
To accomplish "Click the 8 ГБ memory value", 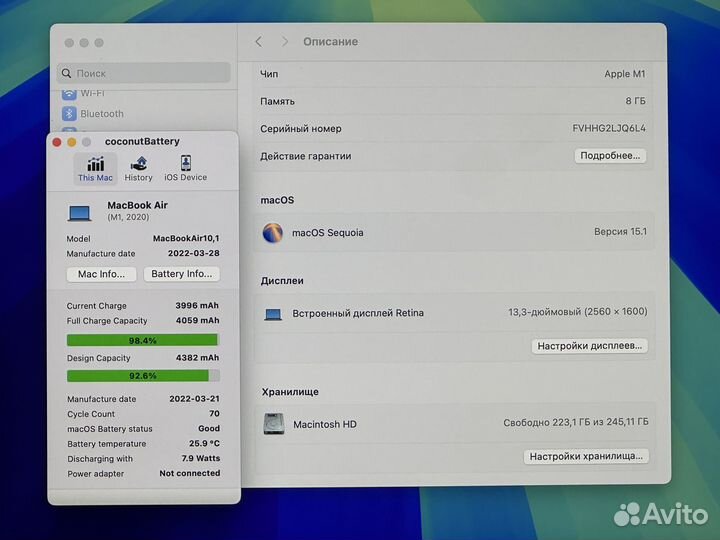I will click(635, 101).
